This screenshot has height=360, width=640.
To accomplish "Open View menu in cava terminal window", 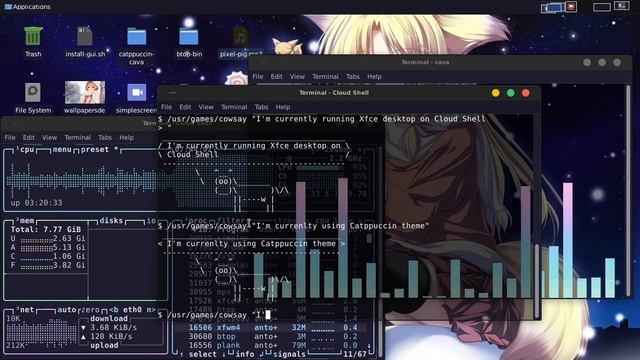I will coord(297,76).
